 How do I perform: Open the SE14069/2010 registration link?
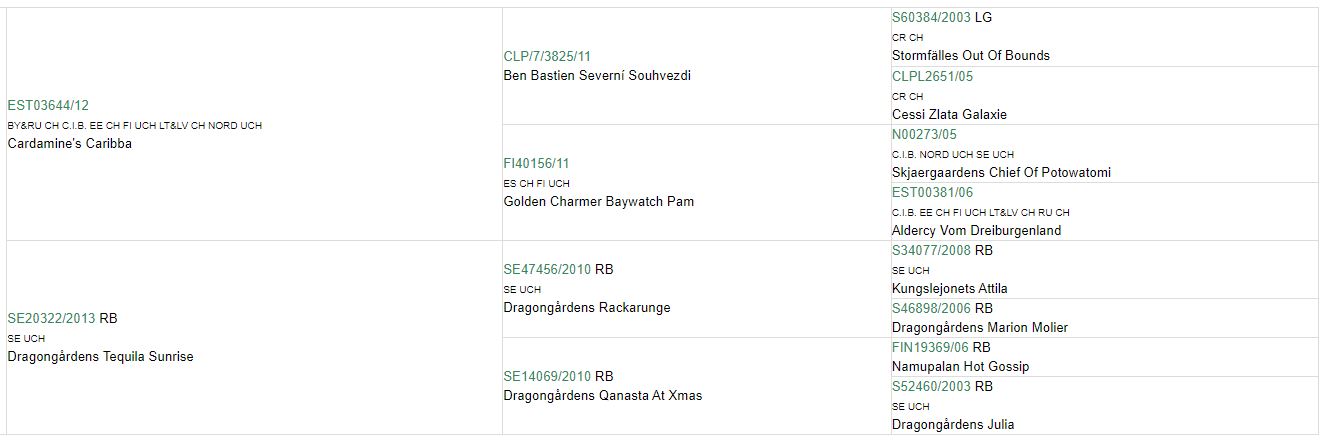547,376
